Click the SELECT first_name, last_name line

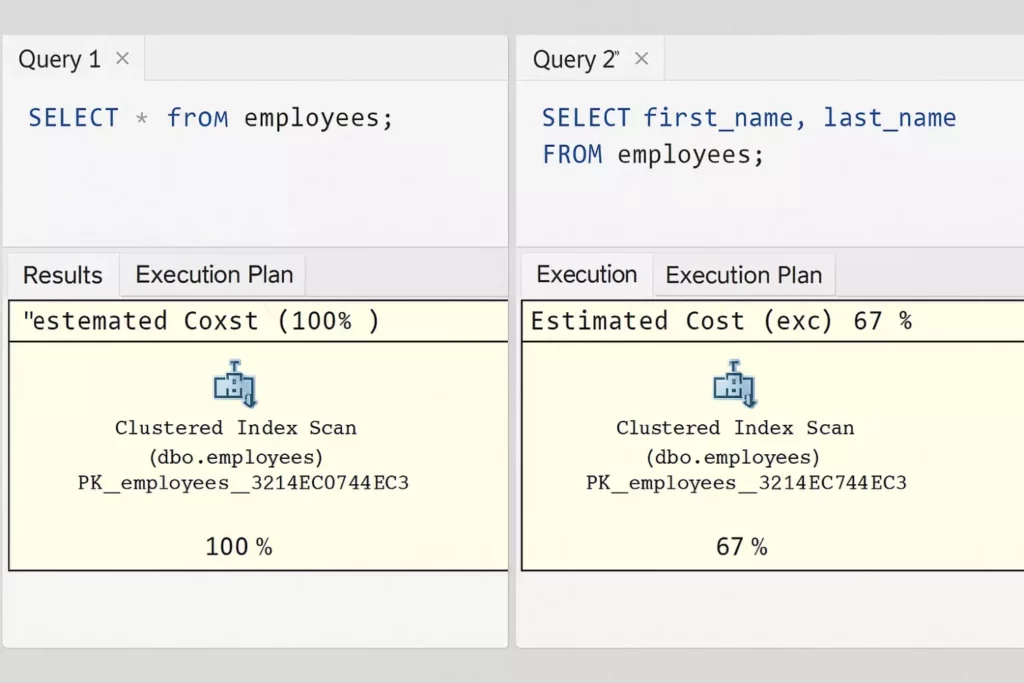tap(749, 118)
